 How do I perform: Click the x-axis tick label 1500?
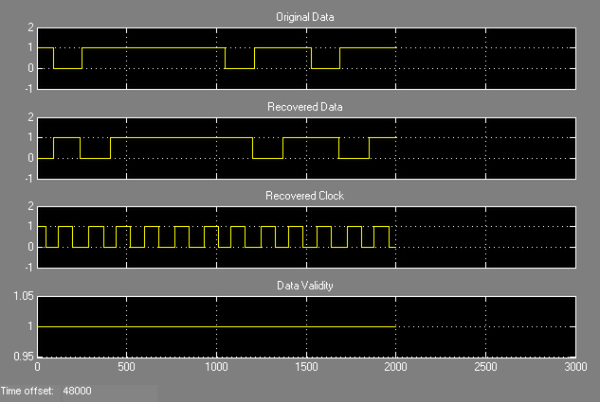tap(306, 367)
